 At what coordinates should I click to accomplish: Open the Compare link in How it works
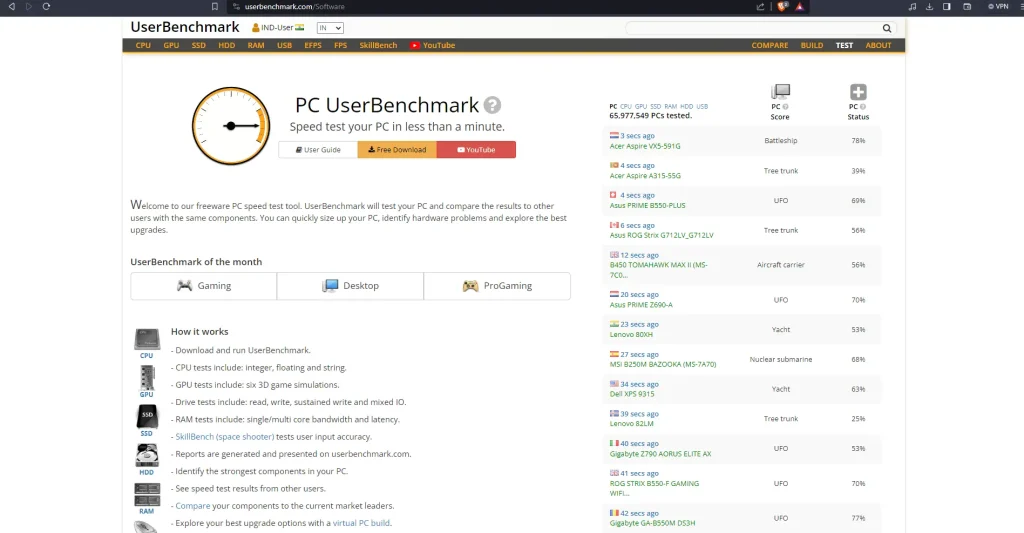(x=193, y=506)
